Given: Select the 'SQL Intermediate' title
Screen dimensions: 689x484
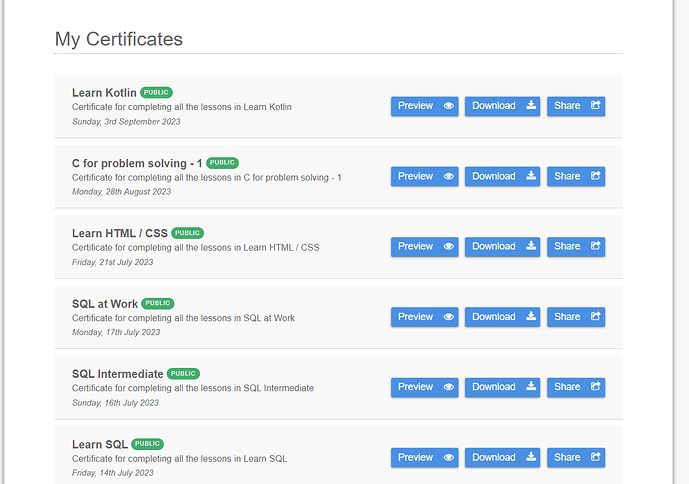Looking at the screenshot, I should coord(118,374).
